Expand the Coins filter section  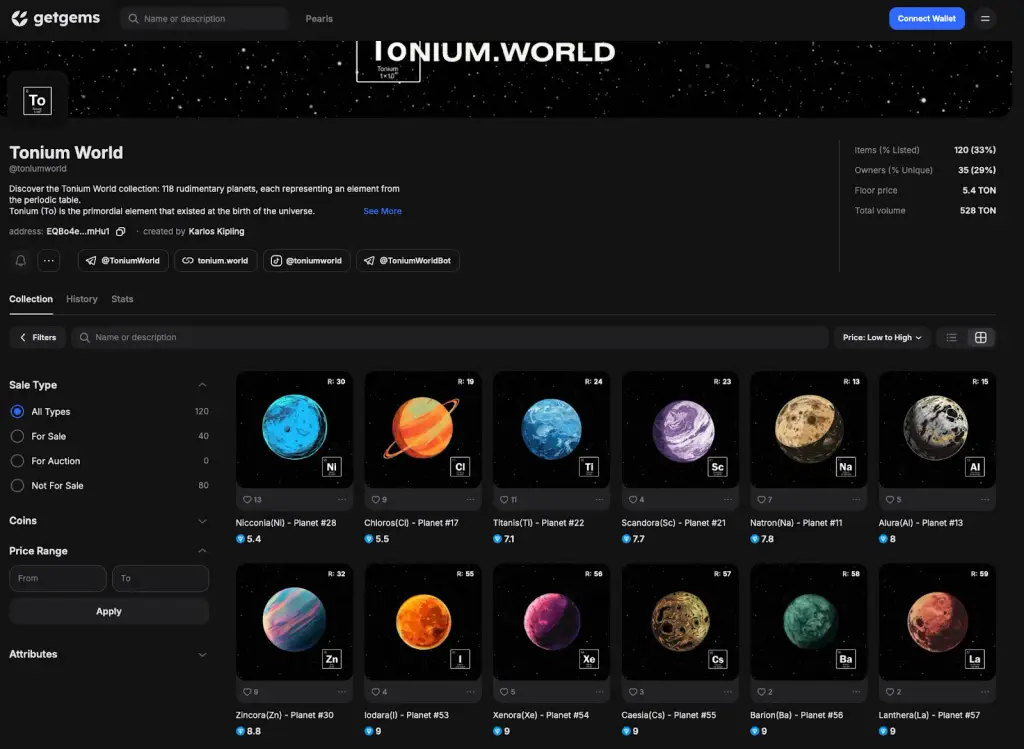coord(202,521)
